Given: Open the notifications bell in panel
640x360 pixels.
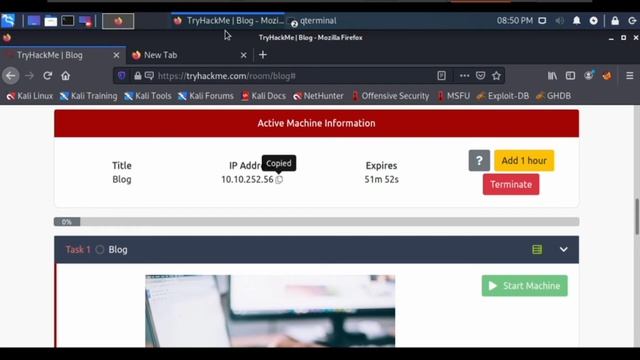Looking at the screenshot, I should 576,20.
